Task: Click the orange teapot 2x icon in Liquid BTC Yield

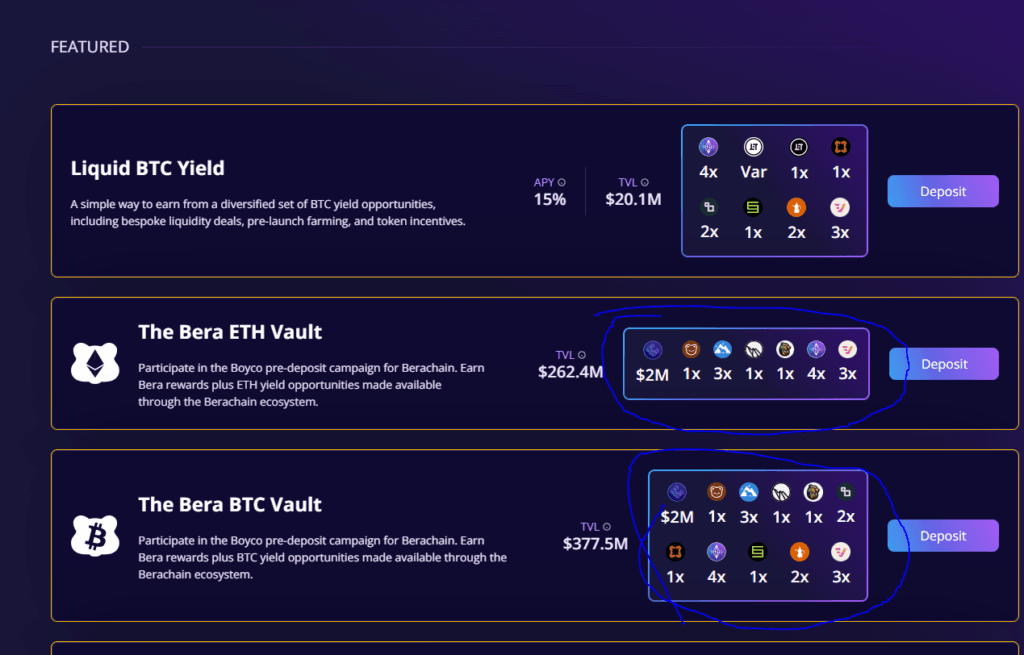Action: (x=797, y=208)
